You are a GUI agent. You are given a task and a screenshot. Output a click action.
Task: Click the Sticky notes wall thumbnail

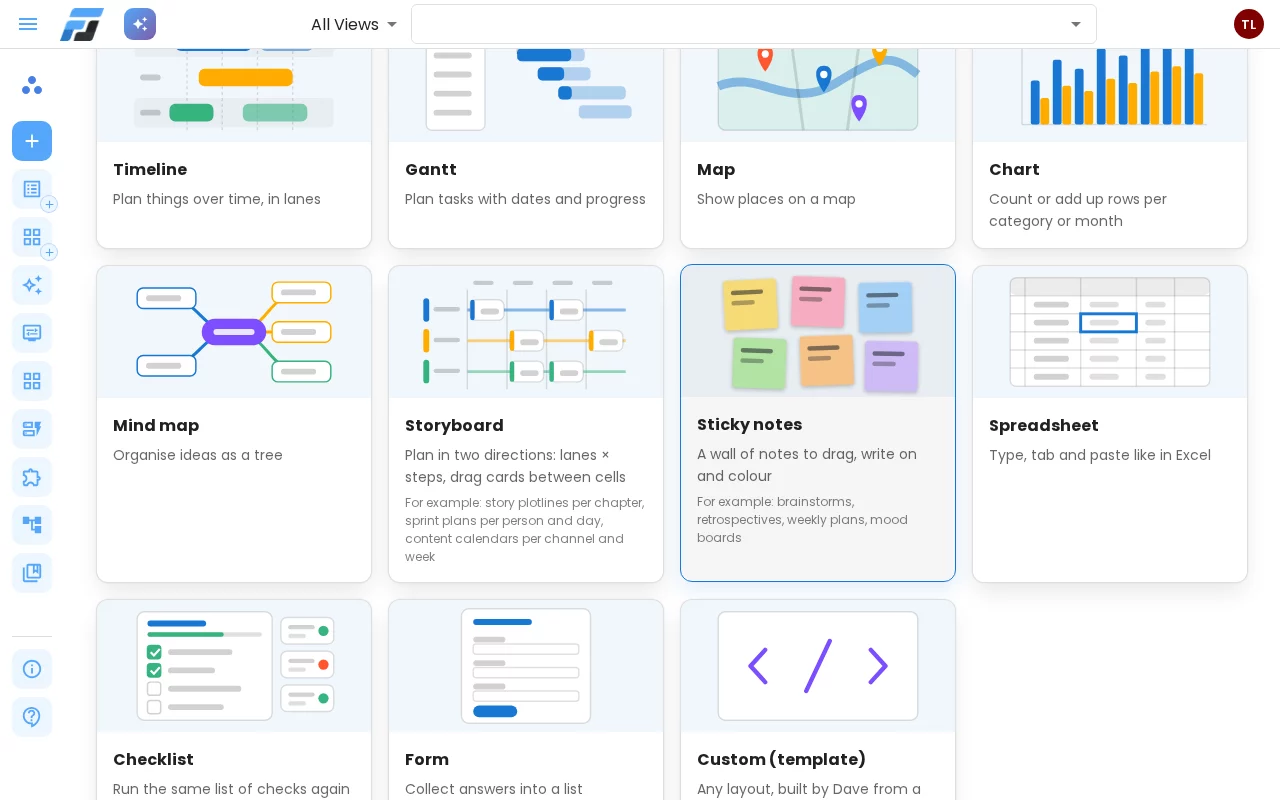[818, 331]
